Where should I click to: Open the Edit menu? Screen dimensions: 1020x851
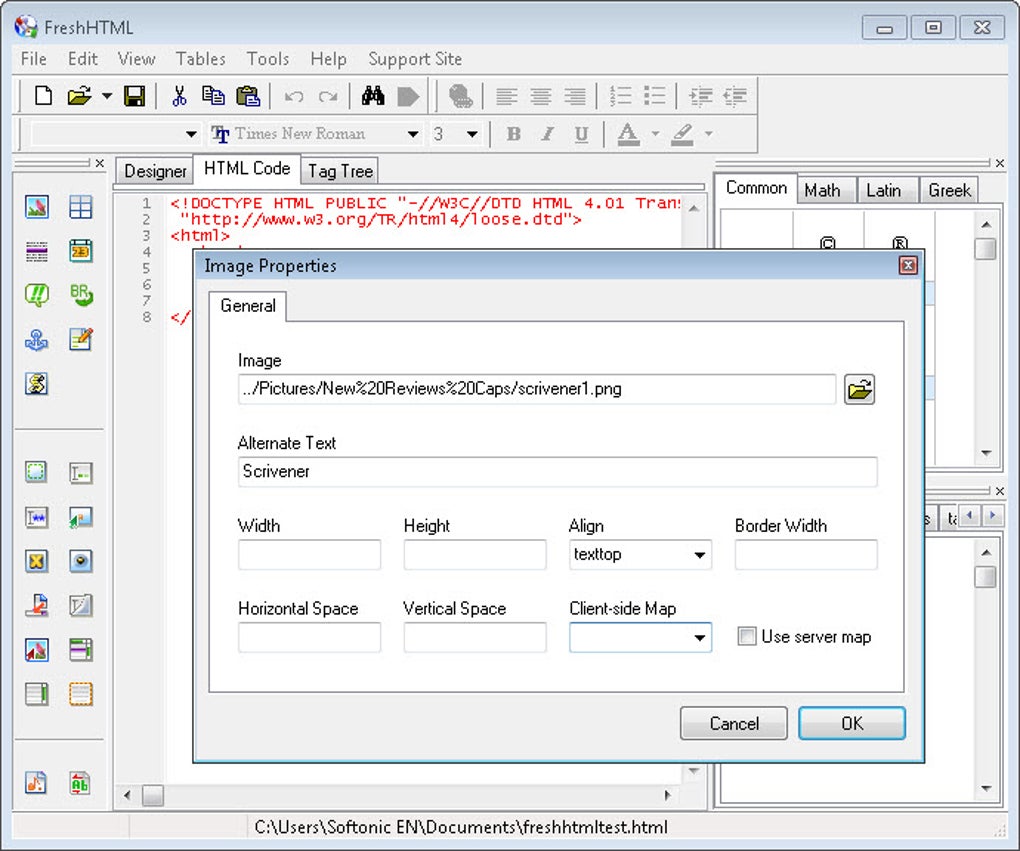coord(83,59)
